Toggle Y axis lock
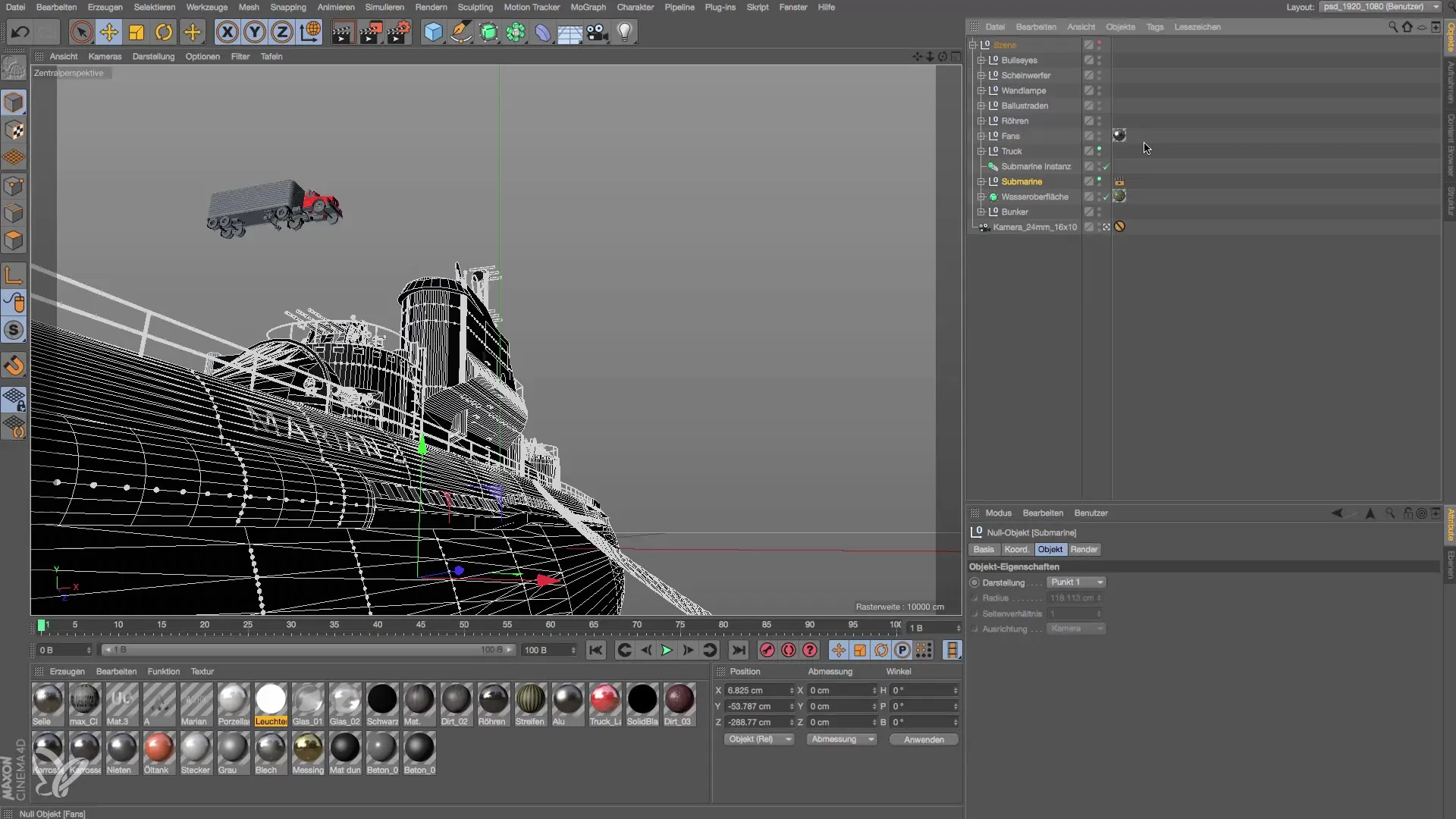The image size is (1456, 819). (x=255, y=32)
